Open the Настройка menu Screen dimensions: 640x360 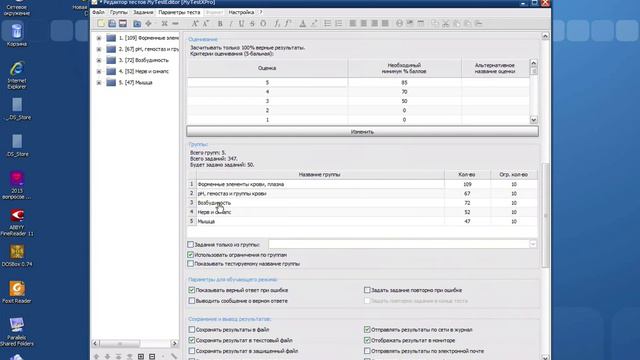pyautogui.click(x=241, y=12)
